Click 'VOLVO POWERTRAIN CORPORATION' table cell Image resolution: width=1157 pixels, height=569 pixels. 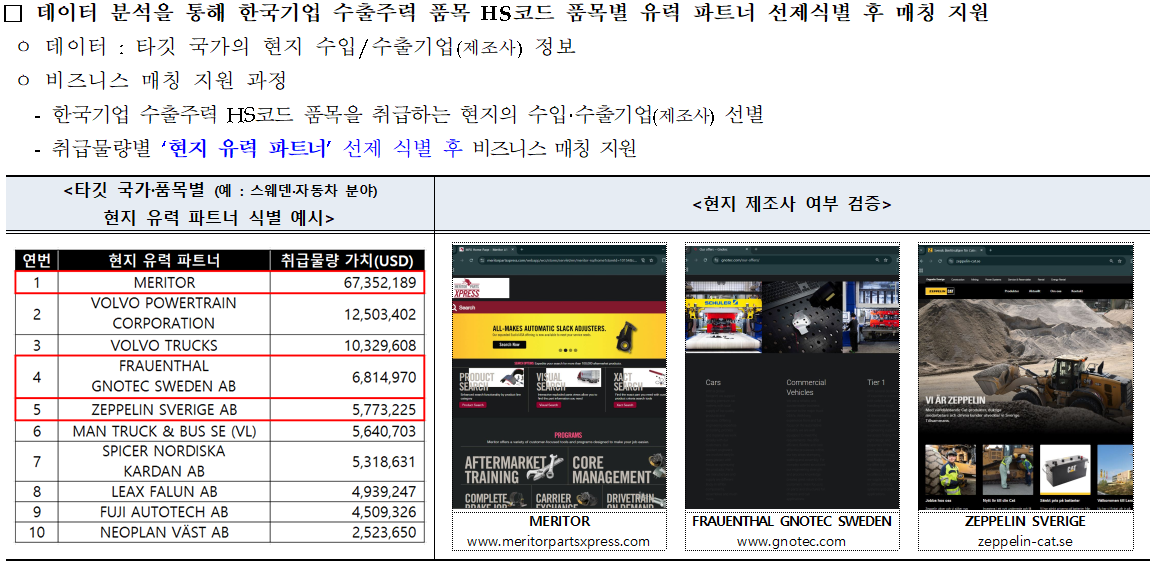[x=164, y=314]
